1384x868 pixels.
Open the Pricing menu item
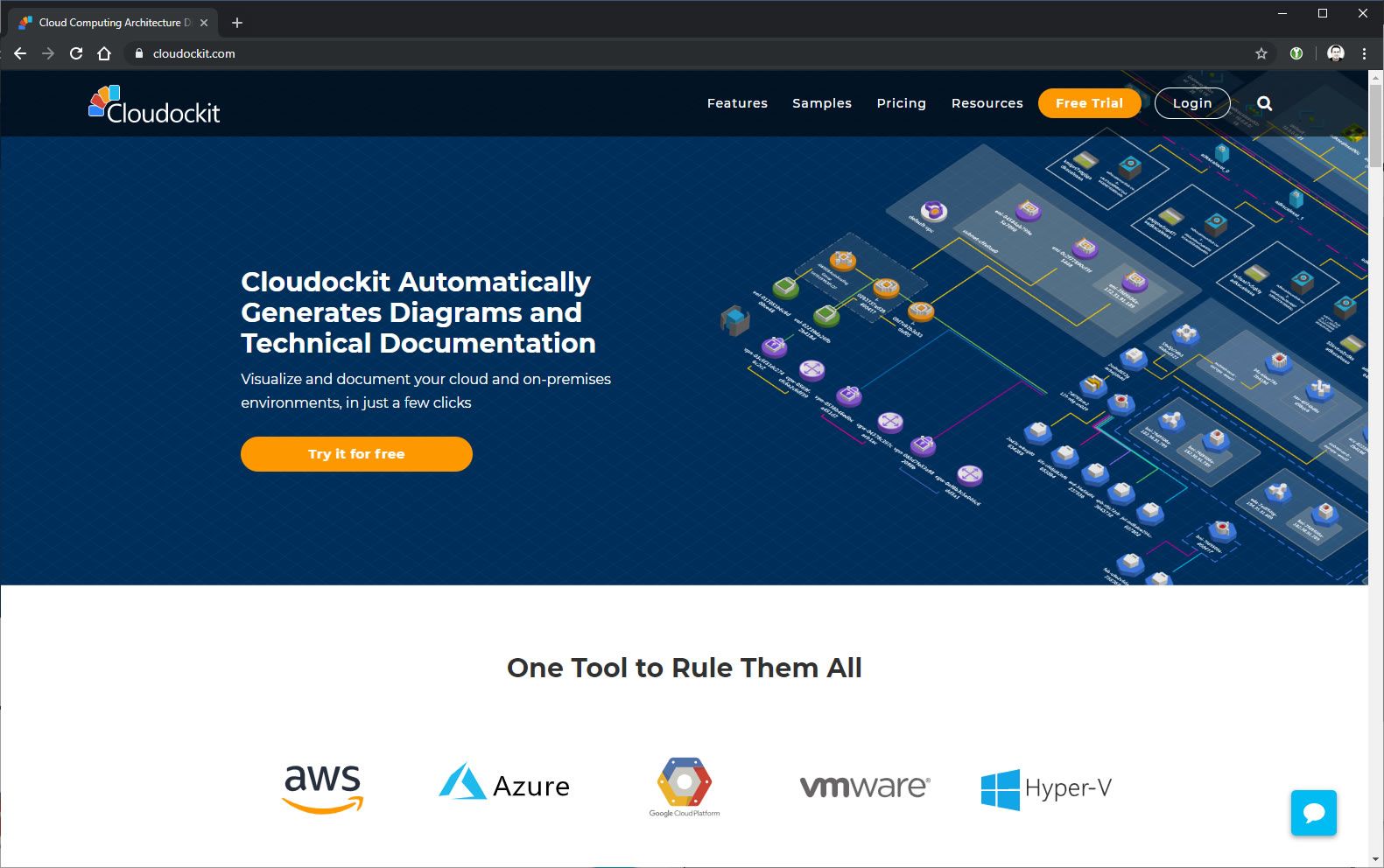click(x=902, y=103)
